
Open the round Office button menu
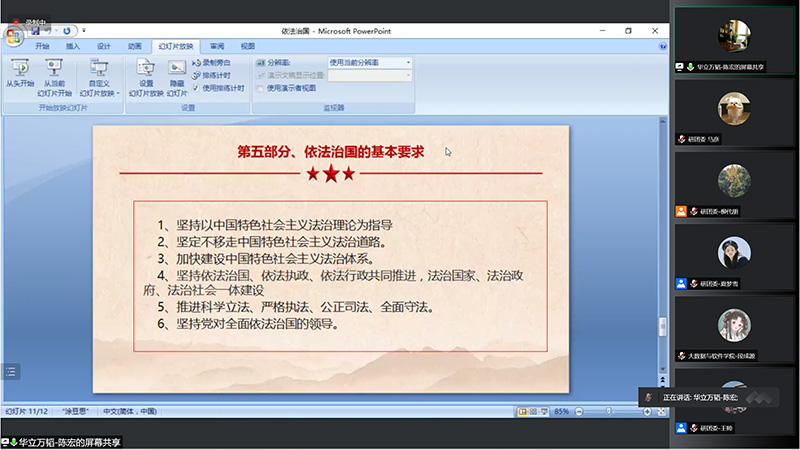(x=14, y=36)
